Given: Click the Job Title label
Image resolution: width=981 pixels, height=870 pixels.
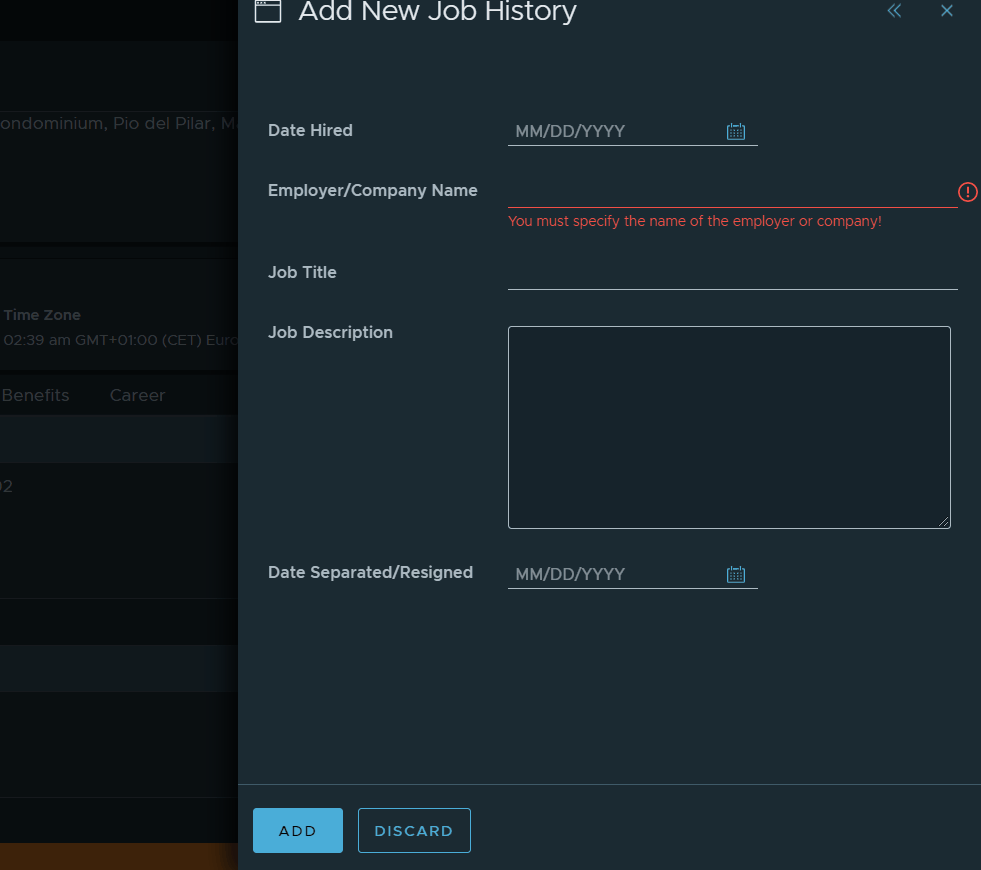Looking at the screenshot, I should [302, 272].
